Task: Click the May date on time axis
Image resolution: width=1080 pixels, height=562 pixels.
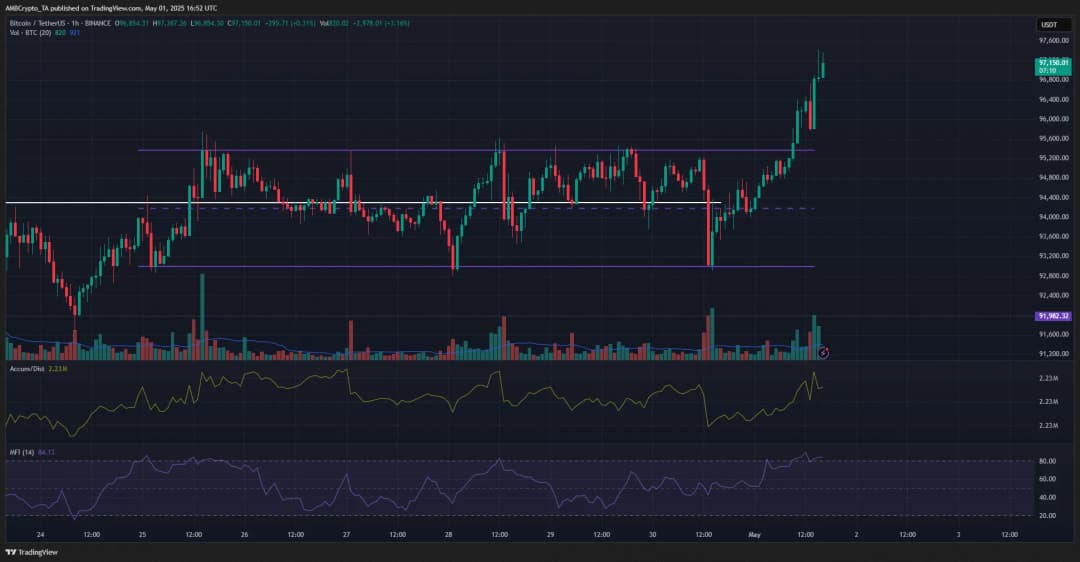Action: click(755, 534)
